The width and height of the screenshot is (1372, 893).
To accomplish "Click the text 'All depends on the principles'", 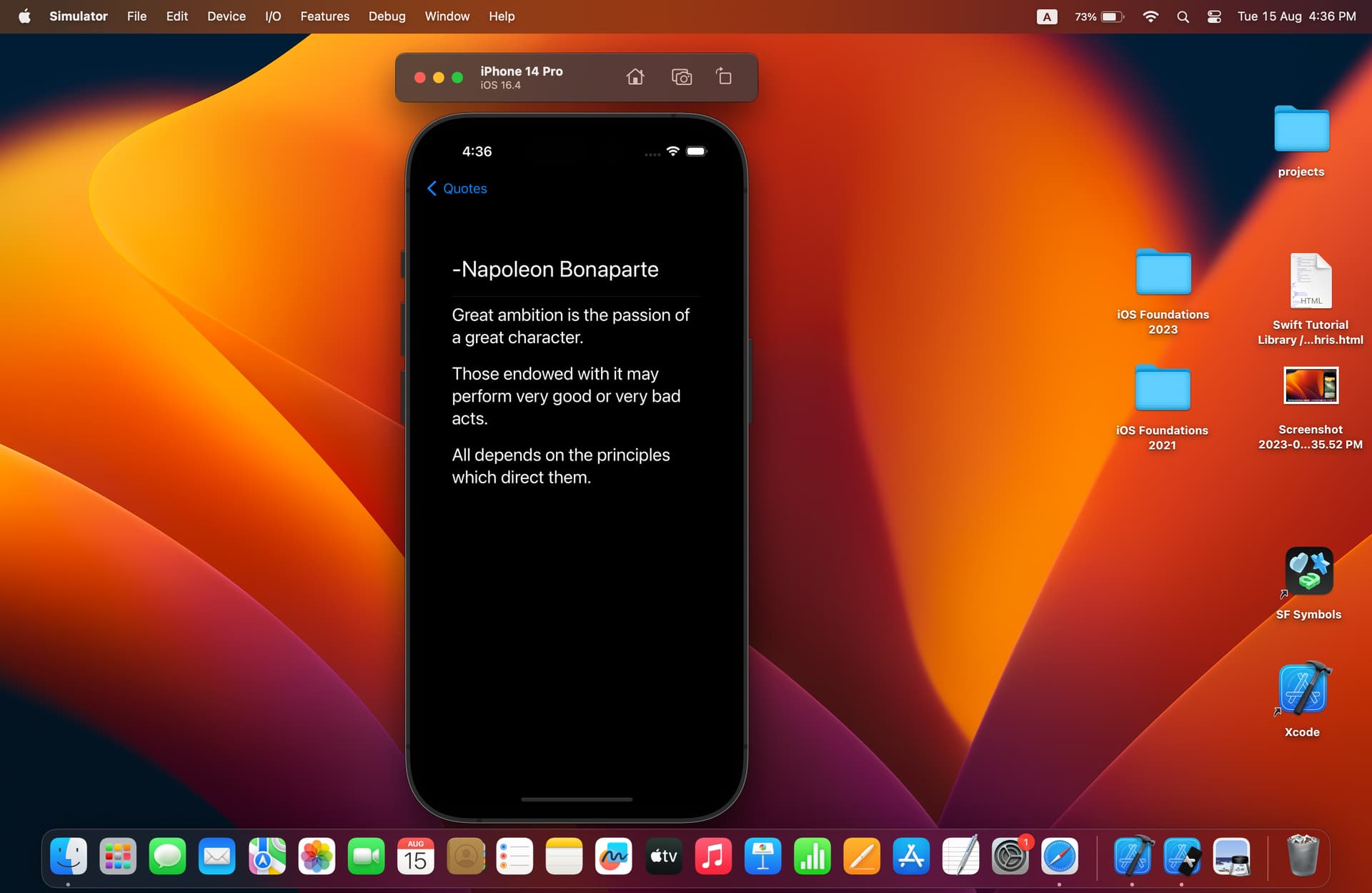I will (x=561, y=455).
